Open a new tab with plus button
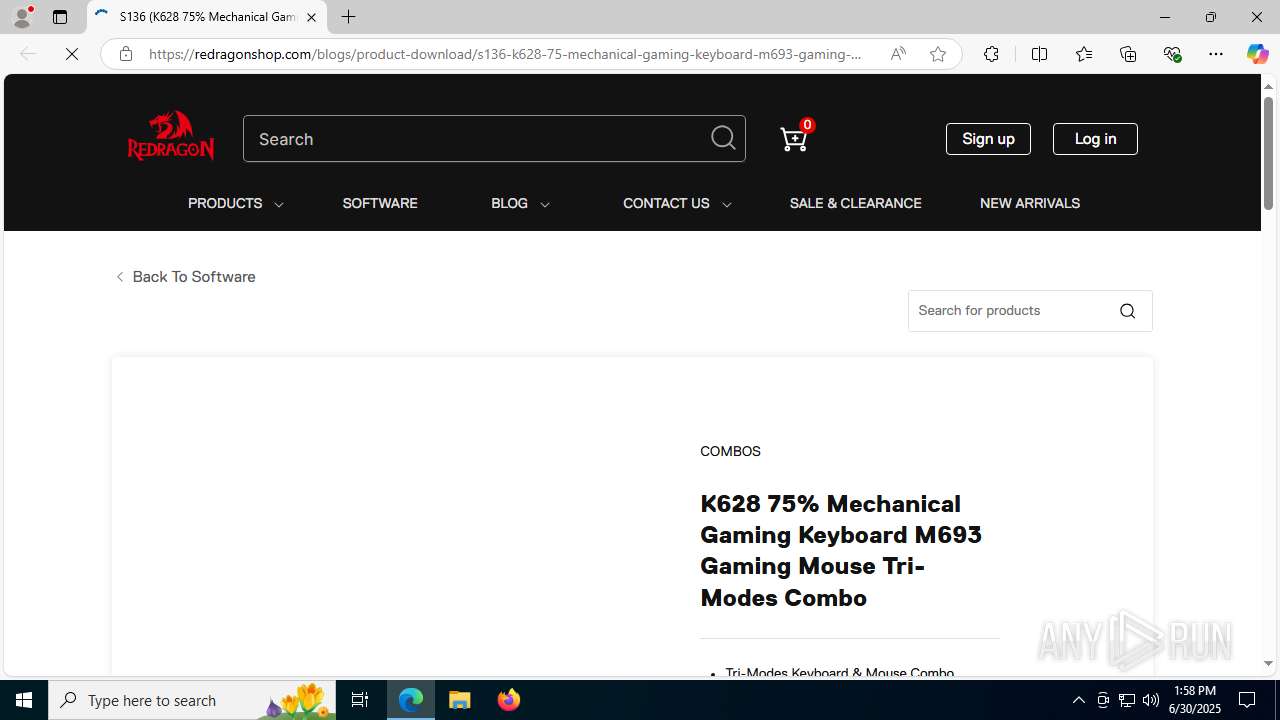Screen dimensions: 1280x720 pos(348,17)
